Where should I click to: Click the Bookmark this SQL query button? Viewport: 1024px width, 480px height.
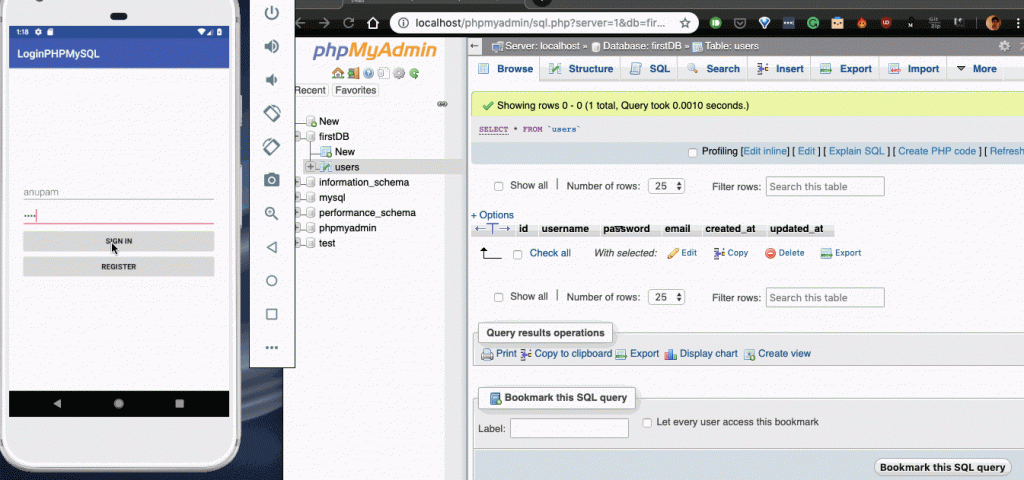pyautogui.click(x=942, y=468)
